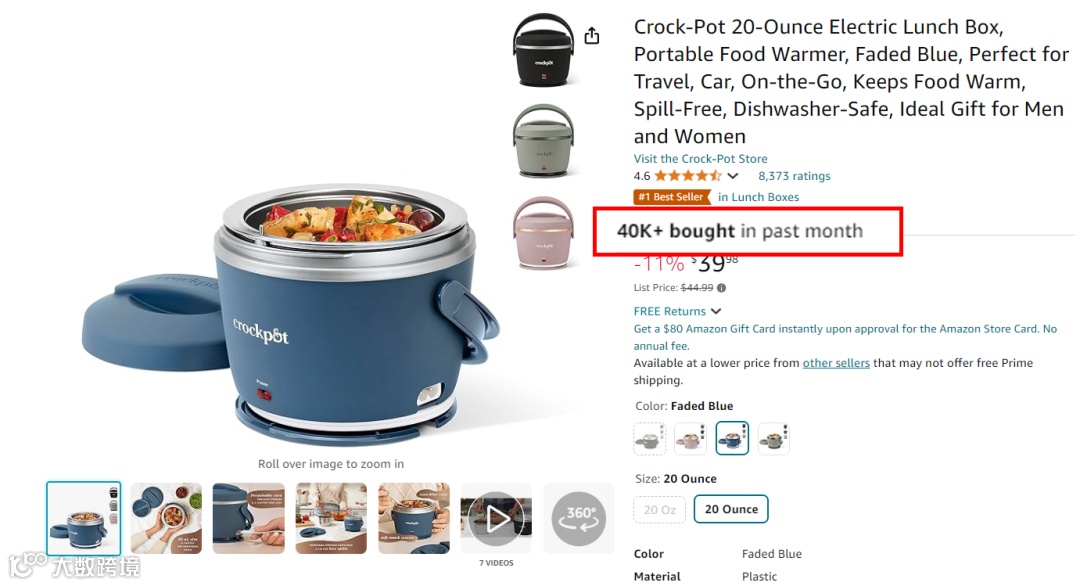Visit the Crock-Pot Store link
1080x586 pixels.
[x=700, y=158]
